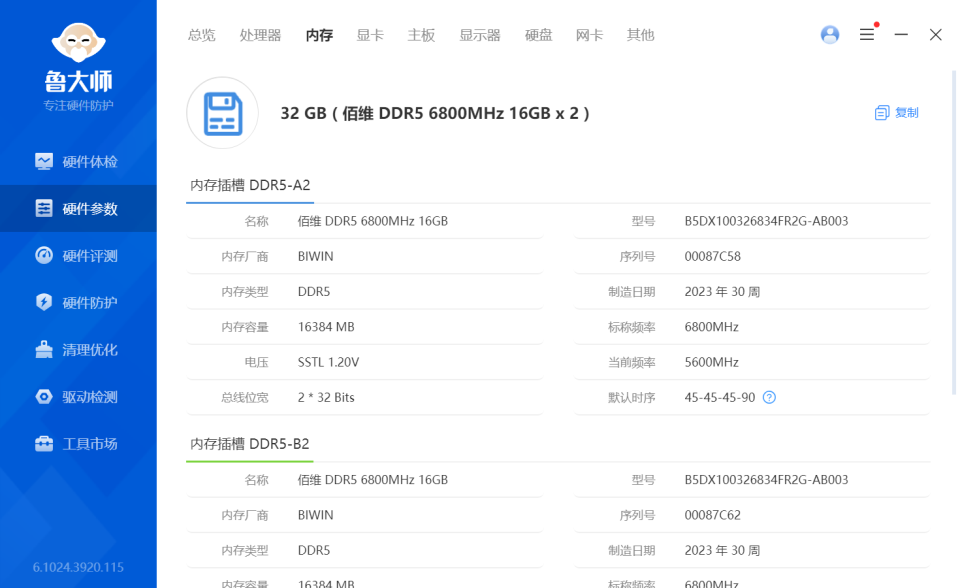Click 佰维 DDR5 6800MHz 16GB name in DDR5-B2

pyautogui.click(x=372, y=480)
